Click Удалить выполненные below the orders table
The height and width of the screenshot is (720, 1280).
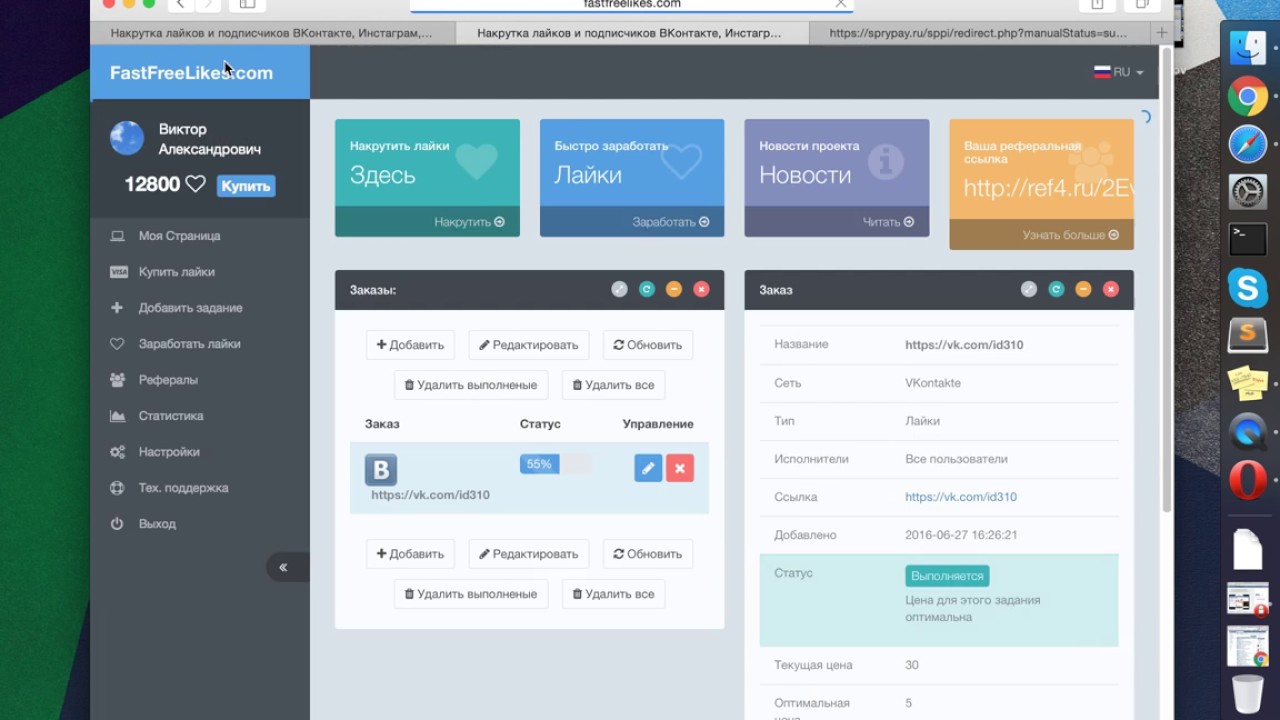coord(471,594)
